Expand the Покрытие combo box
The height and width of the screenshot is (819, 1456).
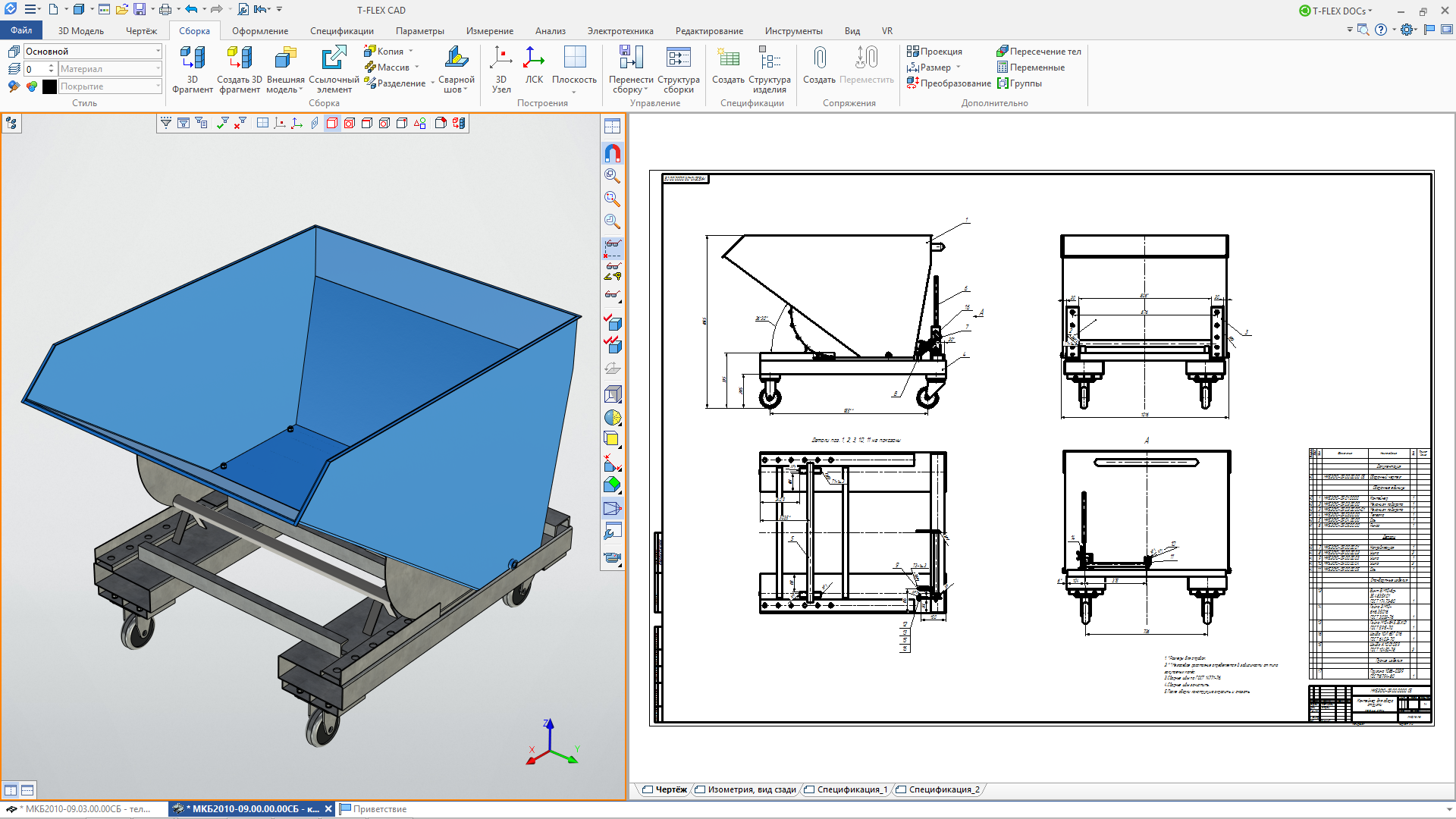[158, 86]
